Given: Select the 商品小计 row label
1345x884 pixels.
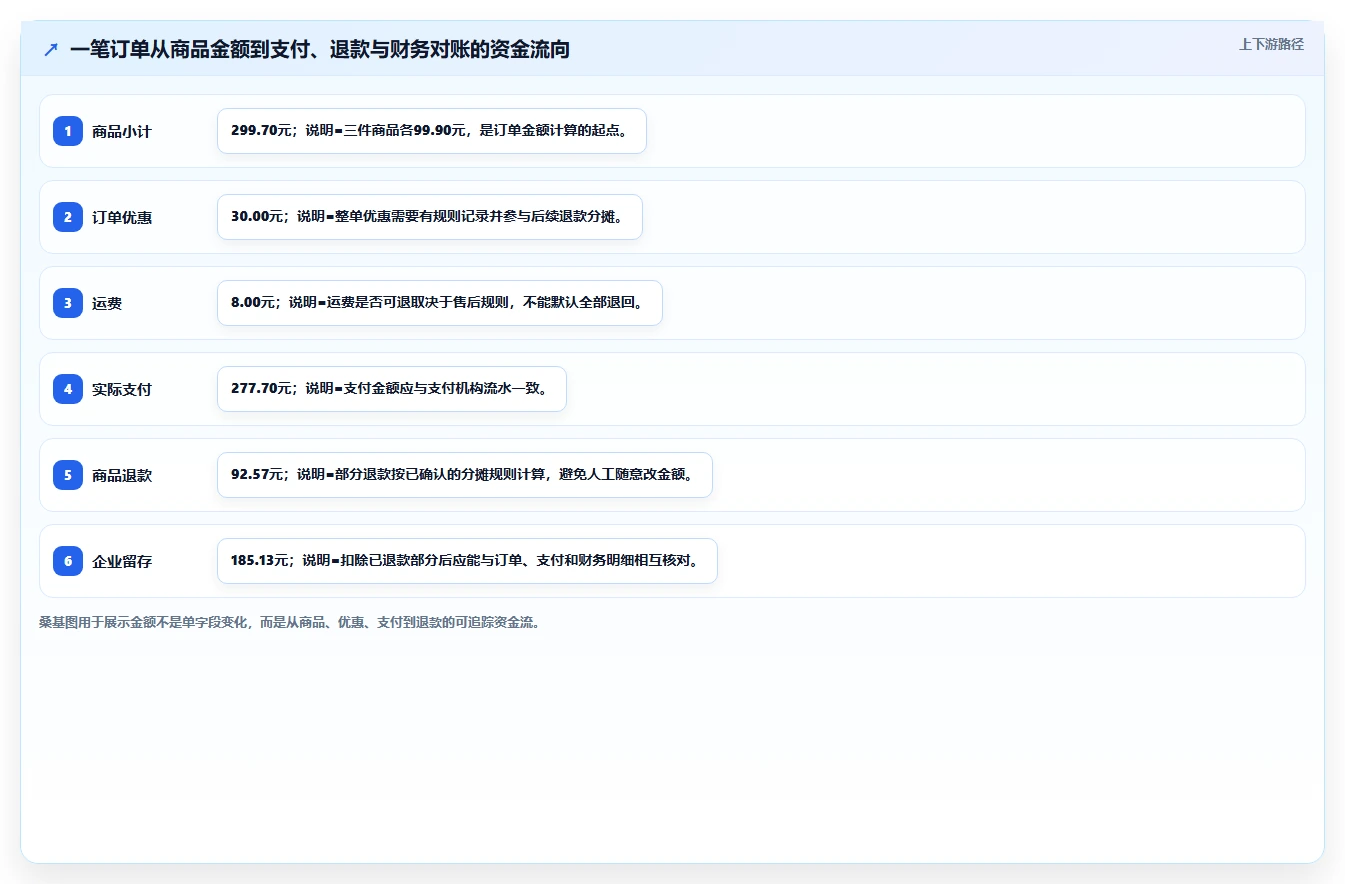Looking at the screenshot, I should click(x=122, y=131).
